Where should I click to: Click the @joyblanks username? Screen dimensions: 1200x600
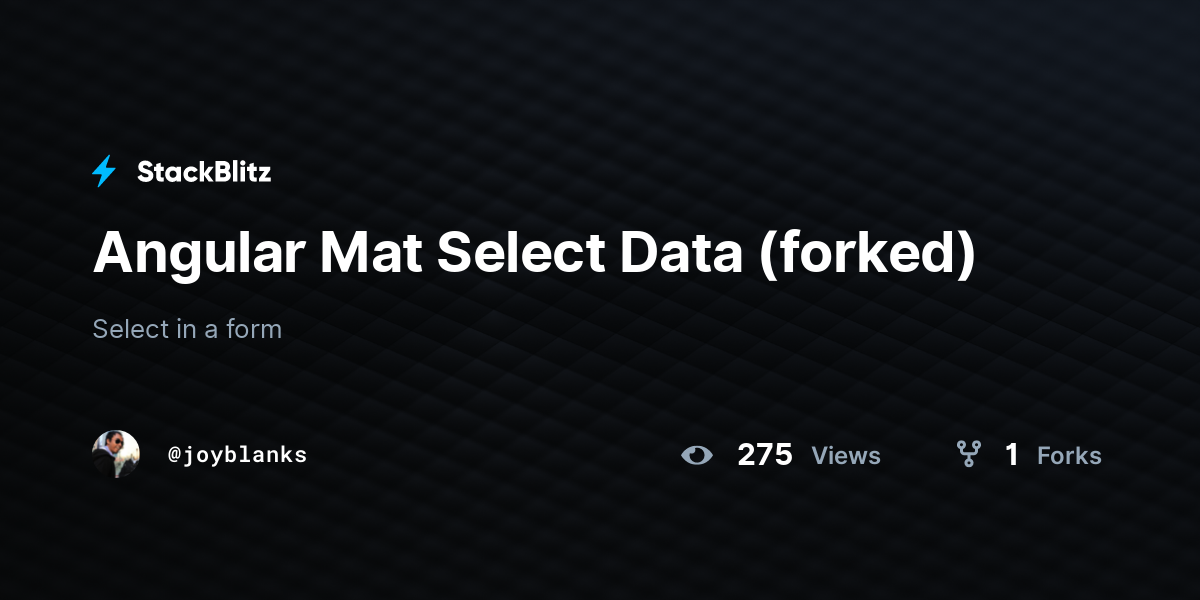coord(238,455)
